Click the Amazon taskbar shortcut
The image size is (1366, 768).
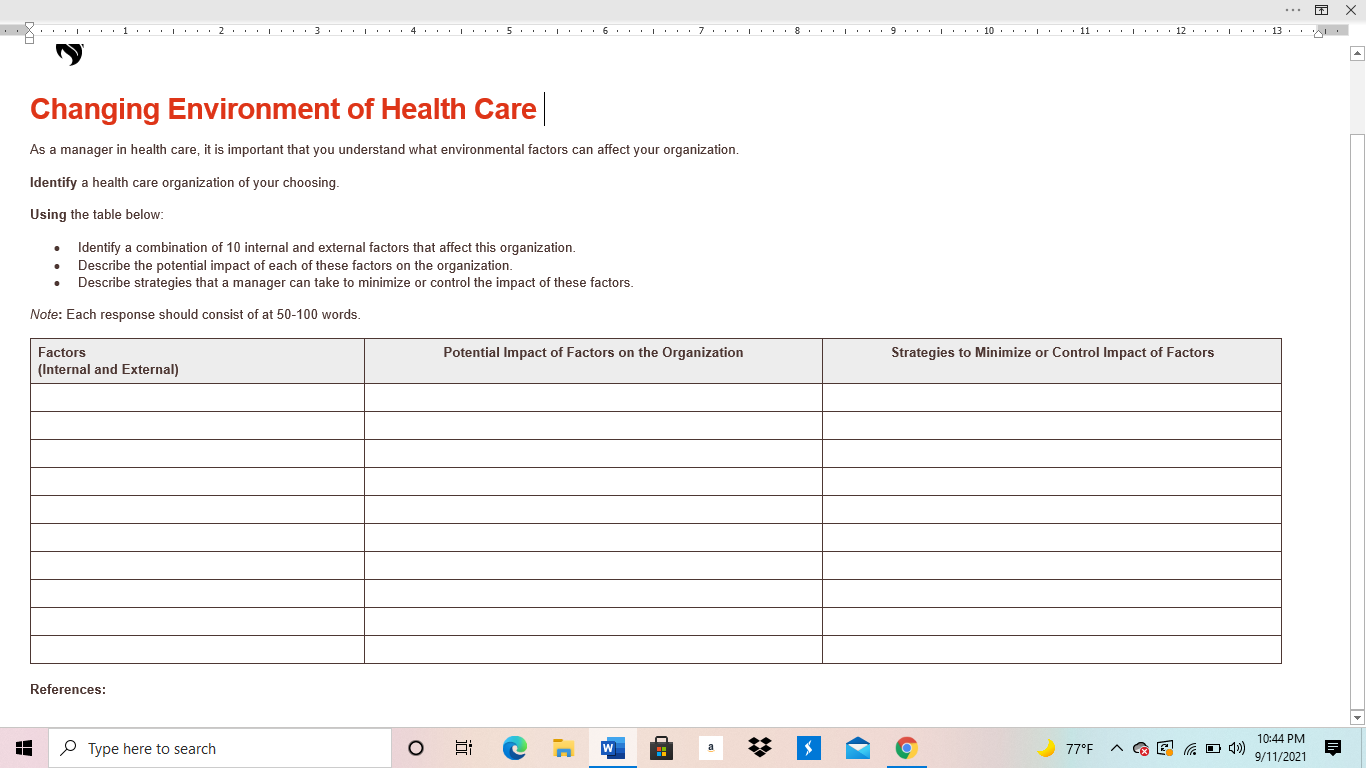point(711,748)
